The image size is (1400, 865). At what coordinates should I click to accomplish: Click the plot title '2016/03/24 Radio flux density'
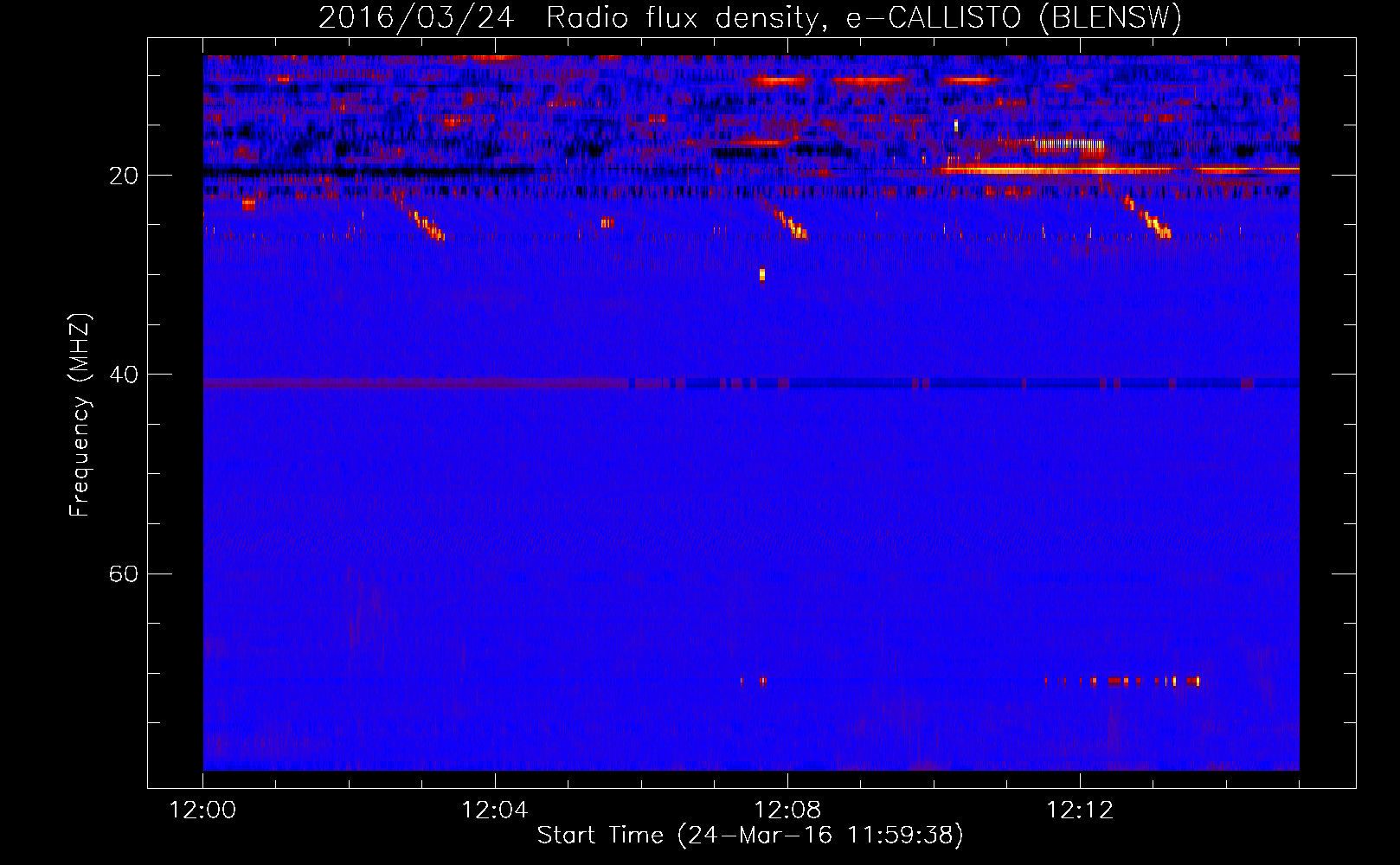pyautogui.click(x=750, y=17)
